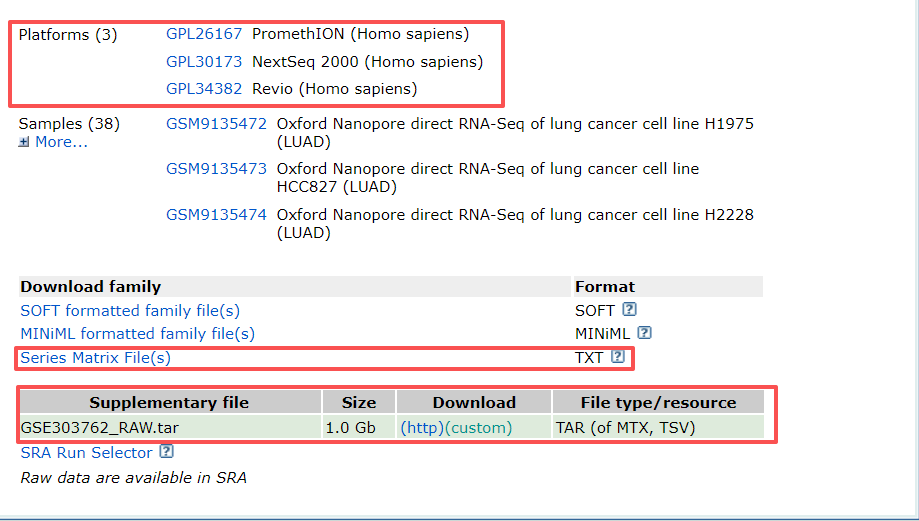Select the GSE303762_RAW.tar file name
The height and width of the screenshot is (521, 919).
[x=100, y=428]
